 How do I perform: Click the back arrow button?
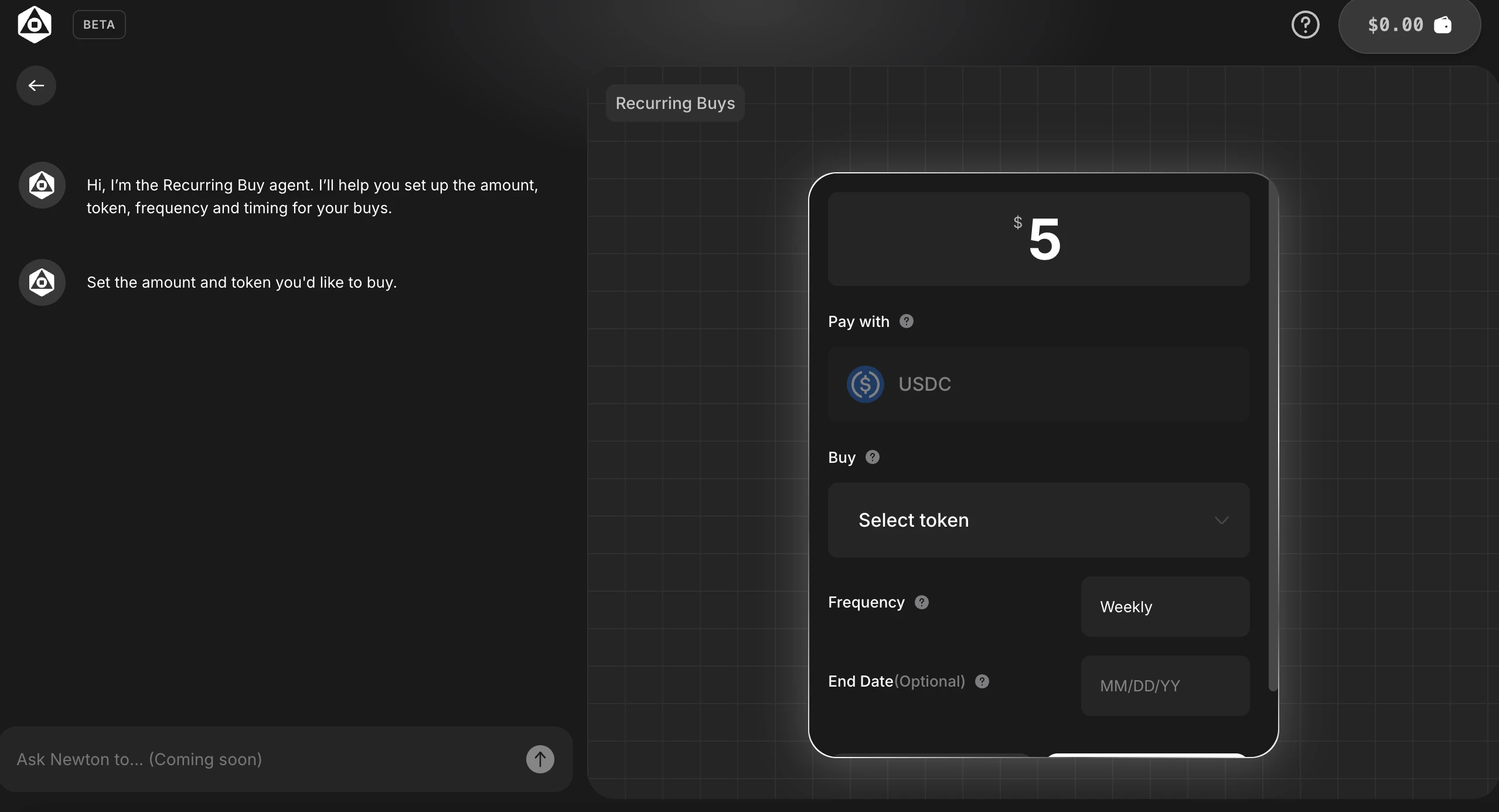[36, 86]
